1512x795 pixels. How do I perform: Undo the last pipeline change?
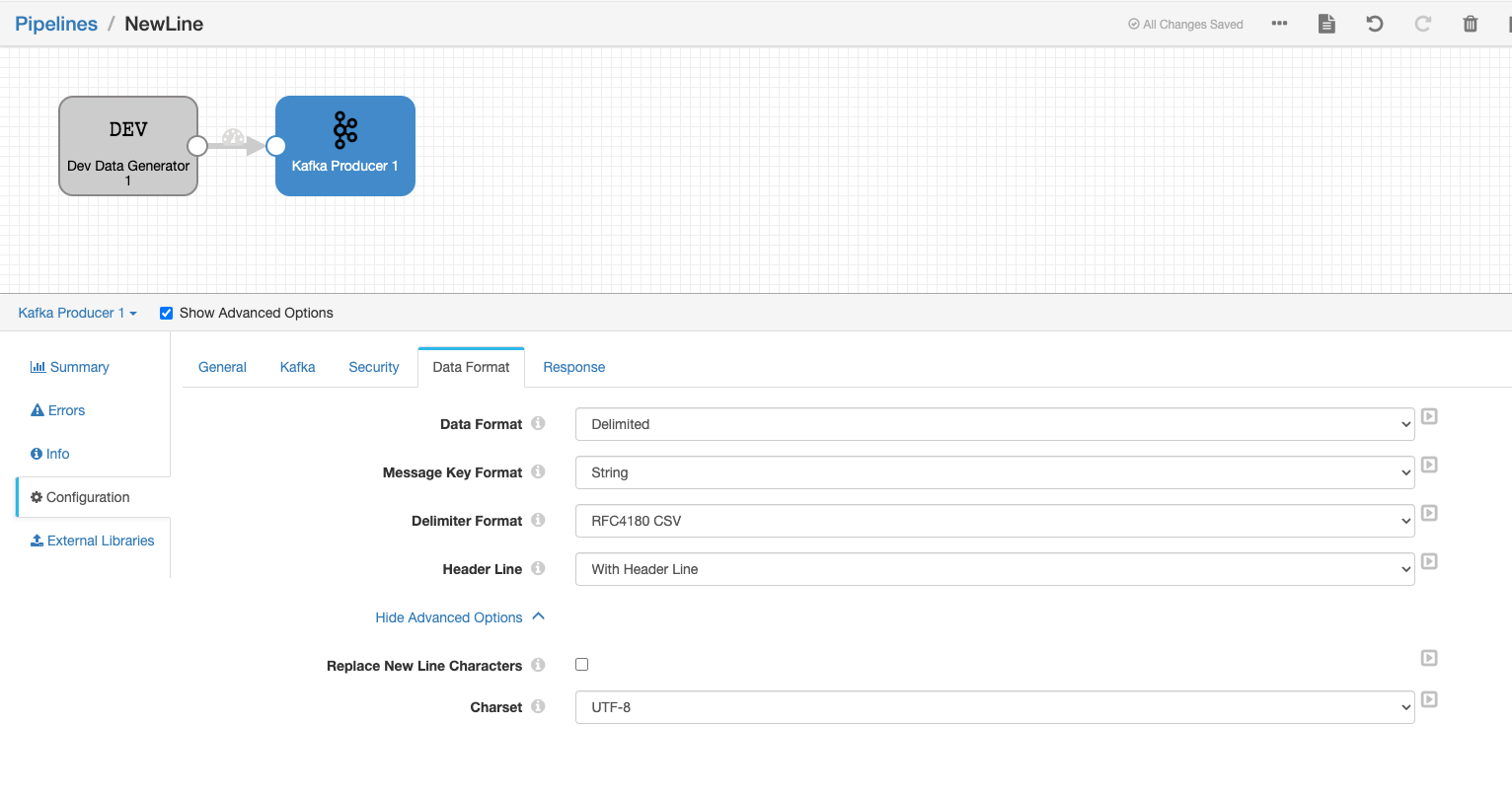pyautogui.click(x=1375, y=24)
